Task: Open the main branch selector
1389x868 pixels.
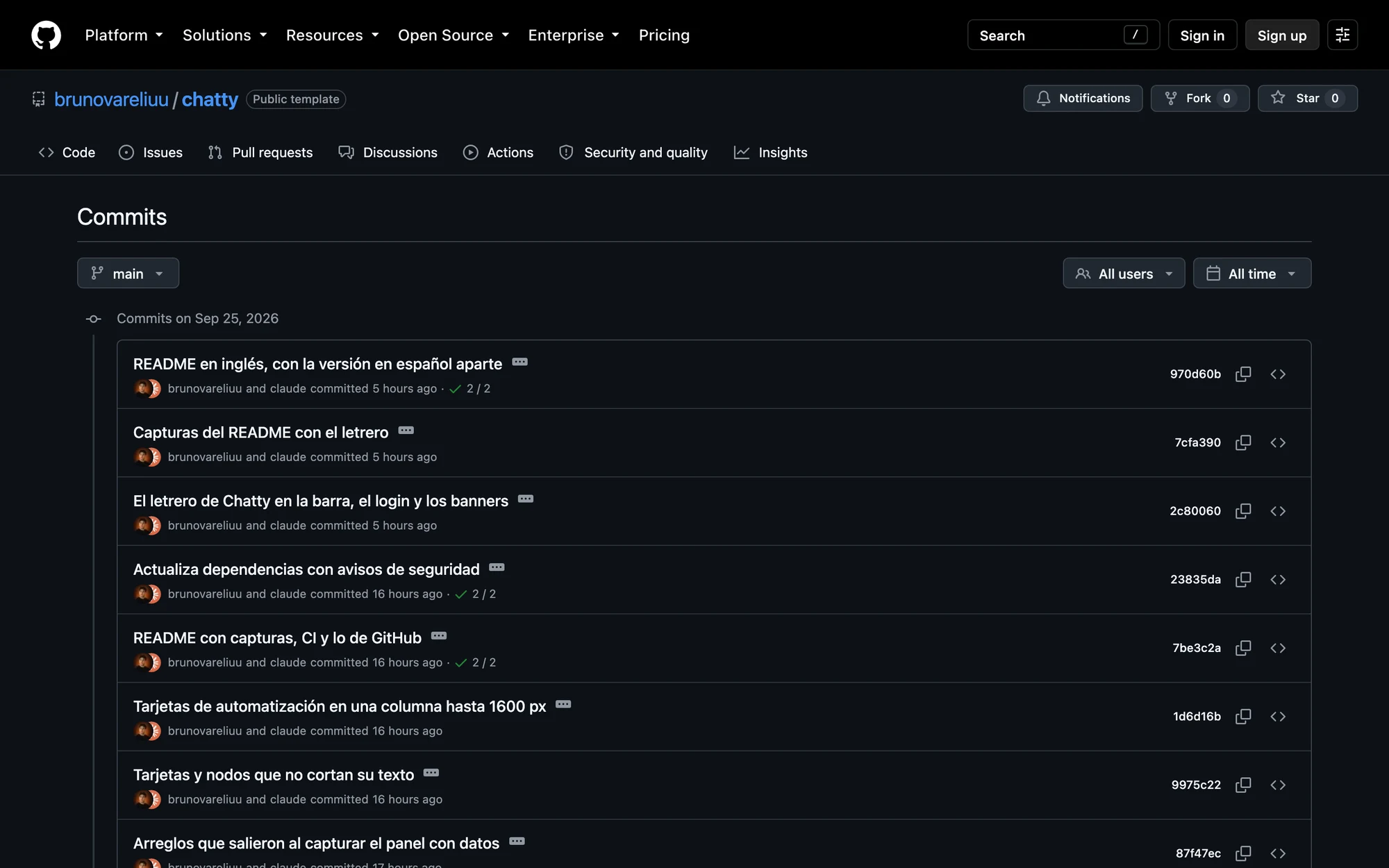Action: (x=128, y=274)
